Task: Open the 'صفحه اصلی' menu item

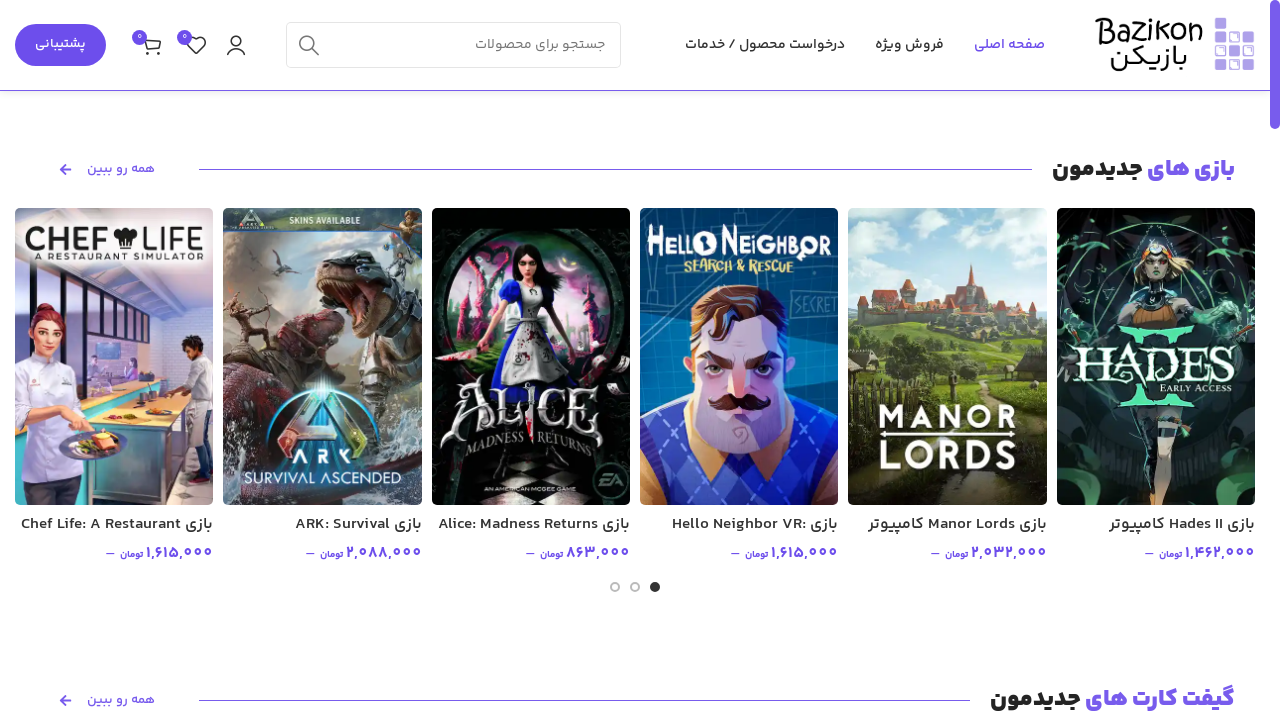Action: 1009,44
